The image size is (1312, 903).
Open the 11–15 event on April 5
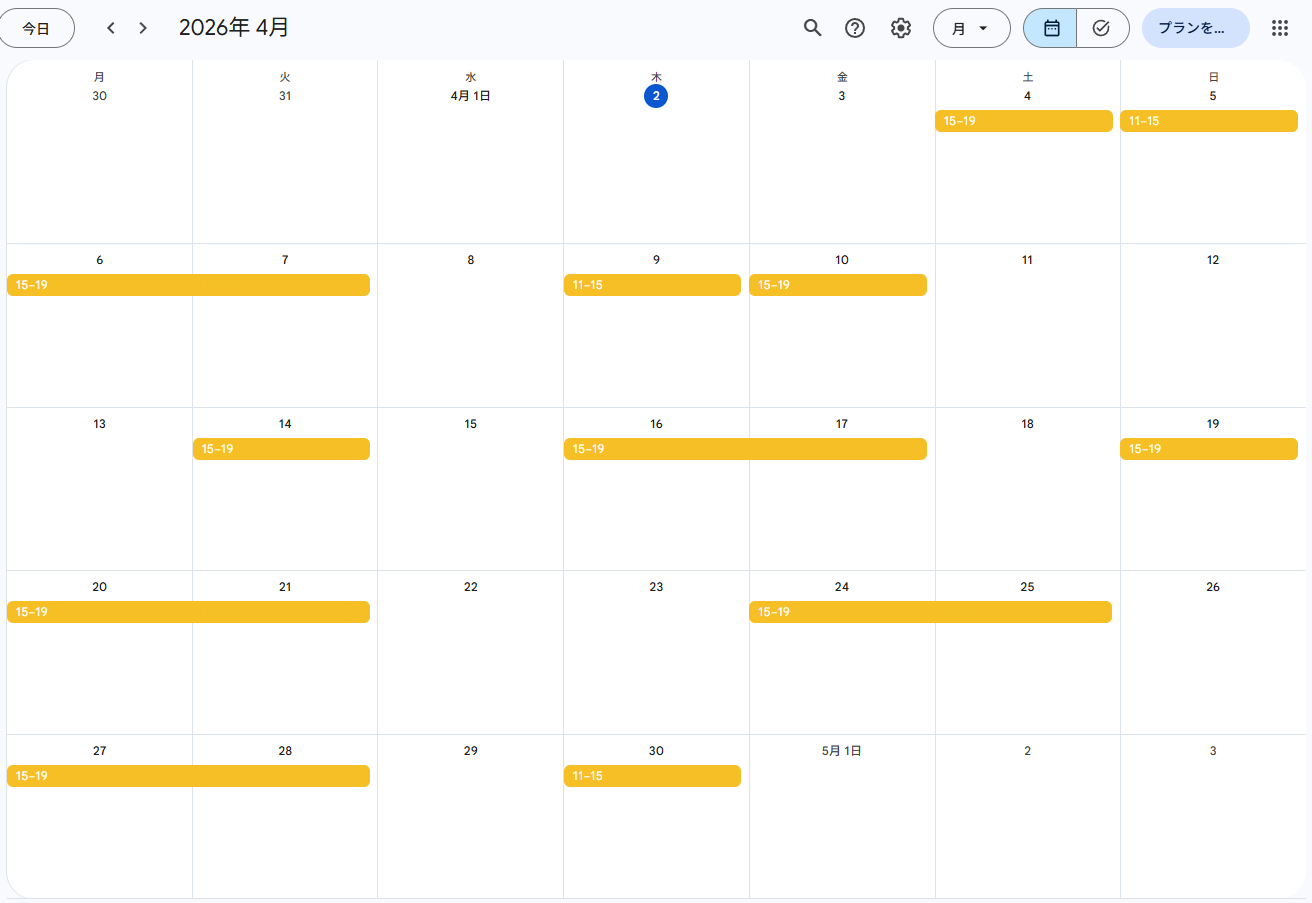(1208, 121)
